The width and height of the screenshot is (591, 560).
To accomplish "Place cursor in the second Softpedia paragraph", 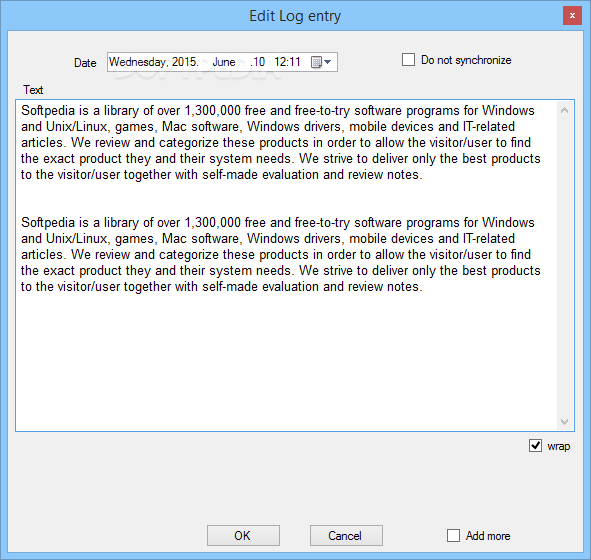I will pos(280,254).
